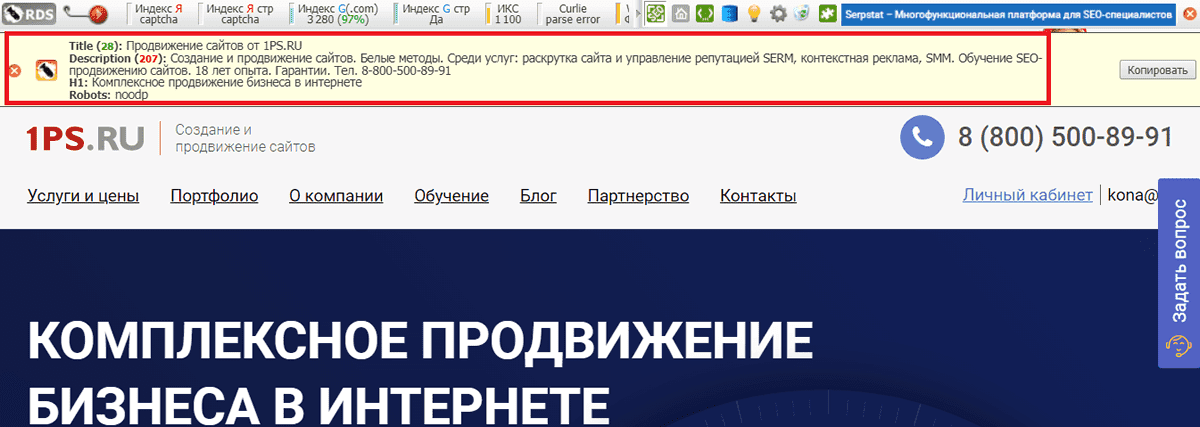Open RDS bar settings gear
The image size is (1200, 427).
[777, 14]
